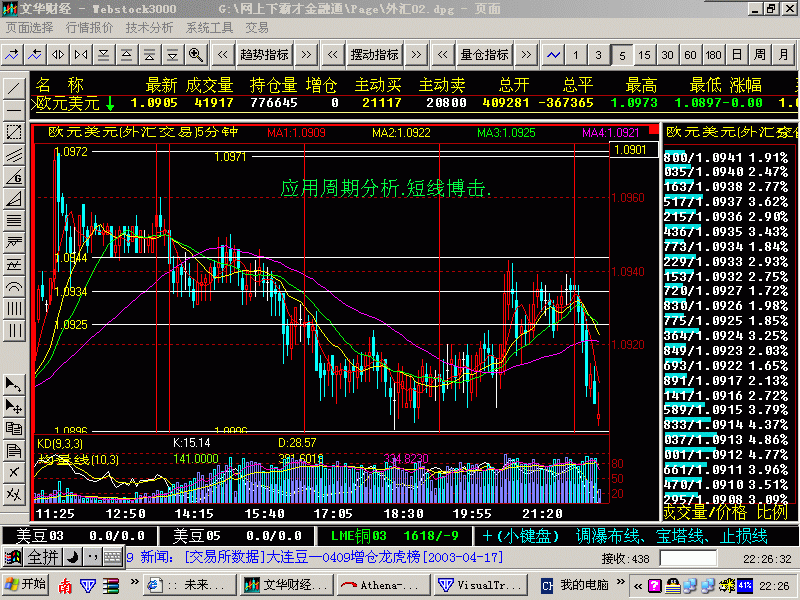The image size is (800, 600).
Task: Switch to the Athena taskbar window
Action: point(384,585)
